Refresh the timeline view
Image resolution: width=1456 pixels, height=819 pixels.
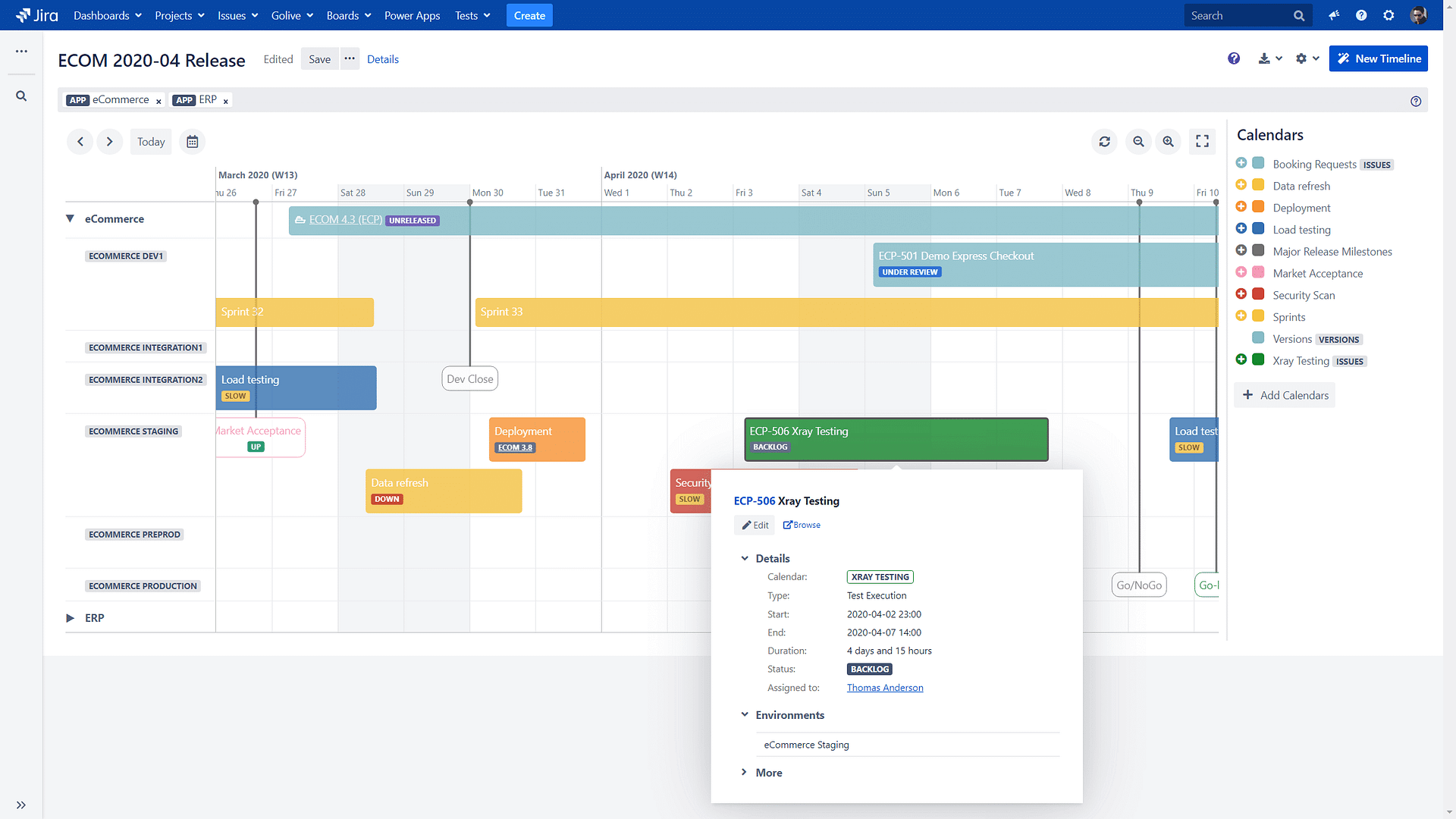click(1104, 141)
